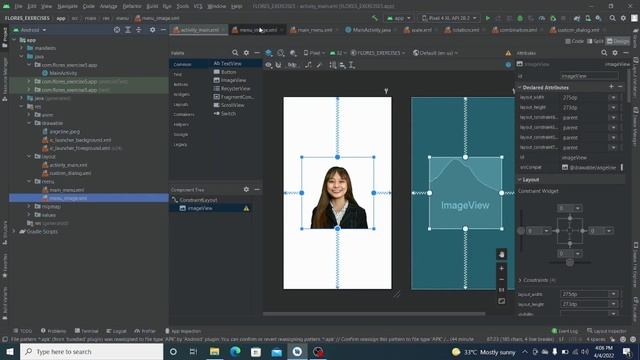Open Attributes panel gear settings

pyautogui.click(x=615, y=53)
